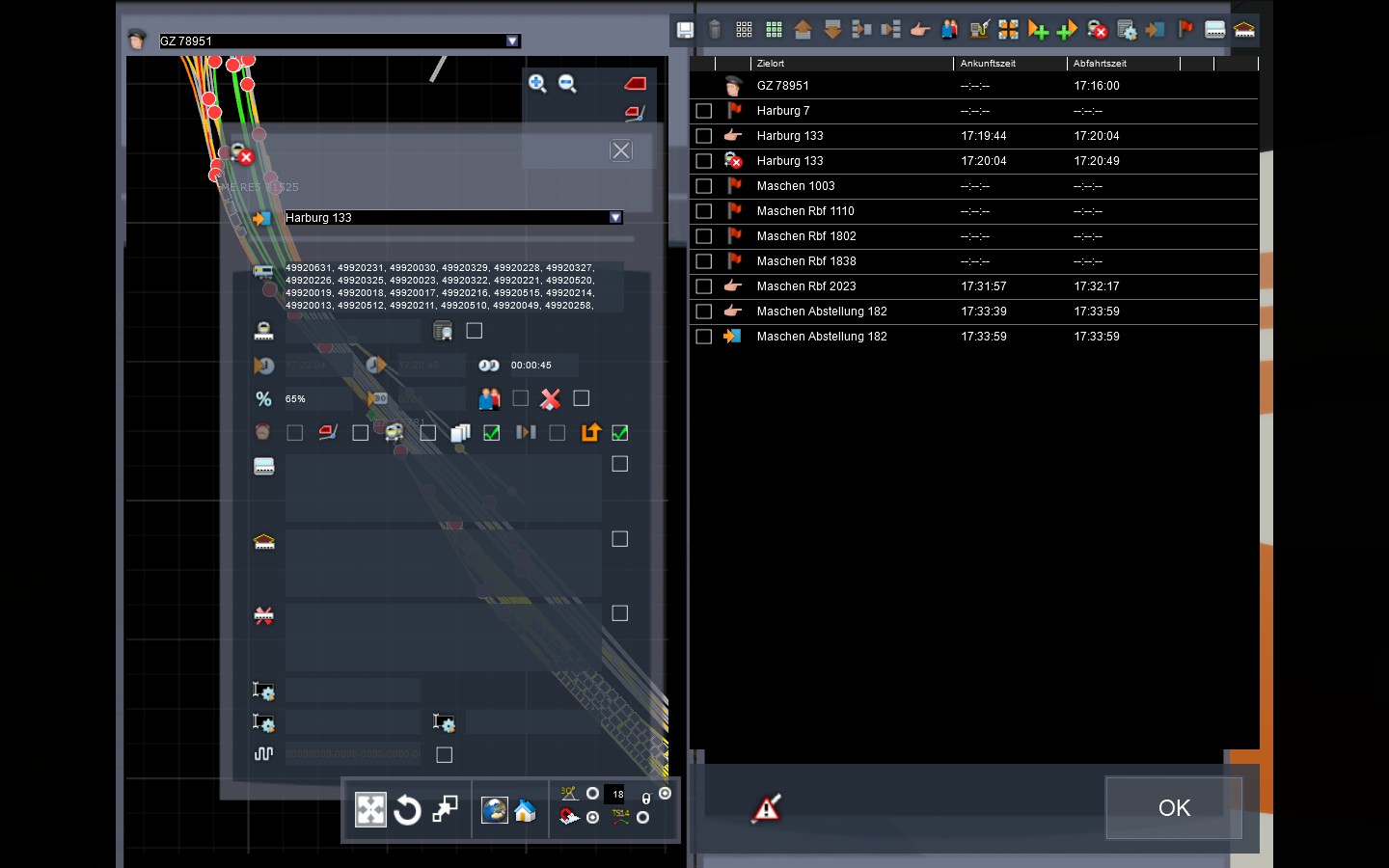Add a refuel instruction with fuel pump icon
Screen dimensions: 1389x868
click(979, 30)
